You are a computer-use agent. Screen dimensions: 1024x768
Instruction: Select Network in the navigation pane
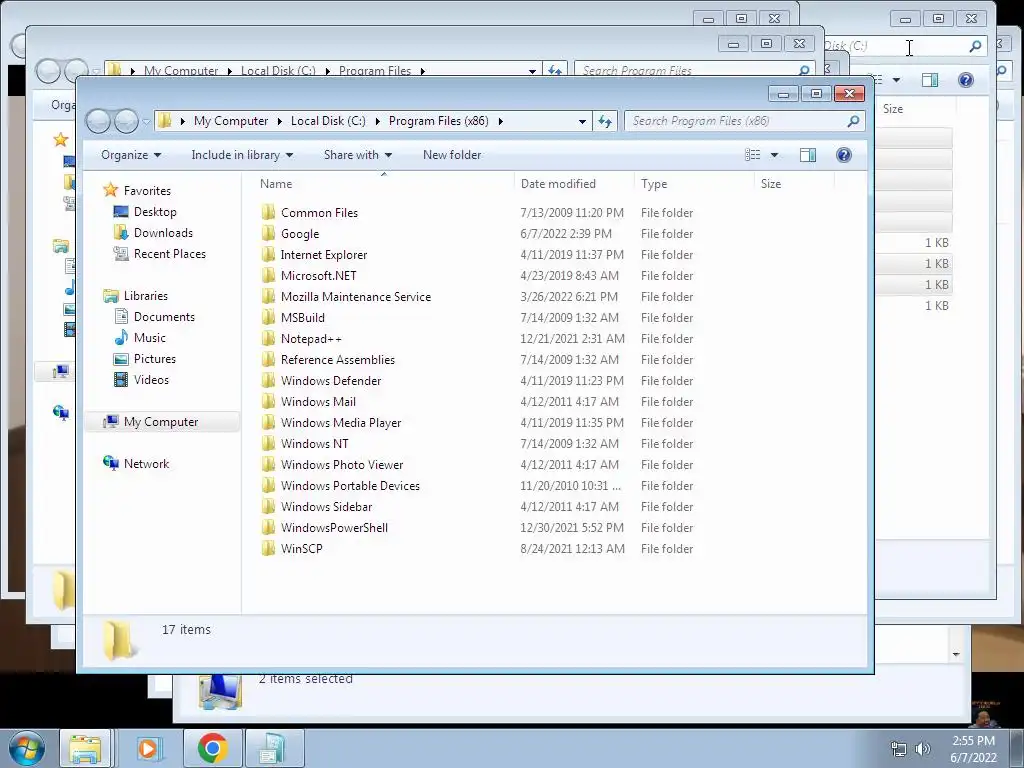click(x=146, y=464)
